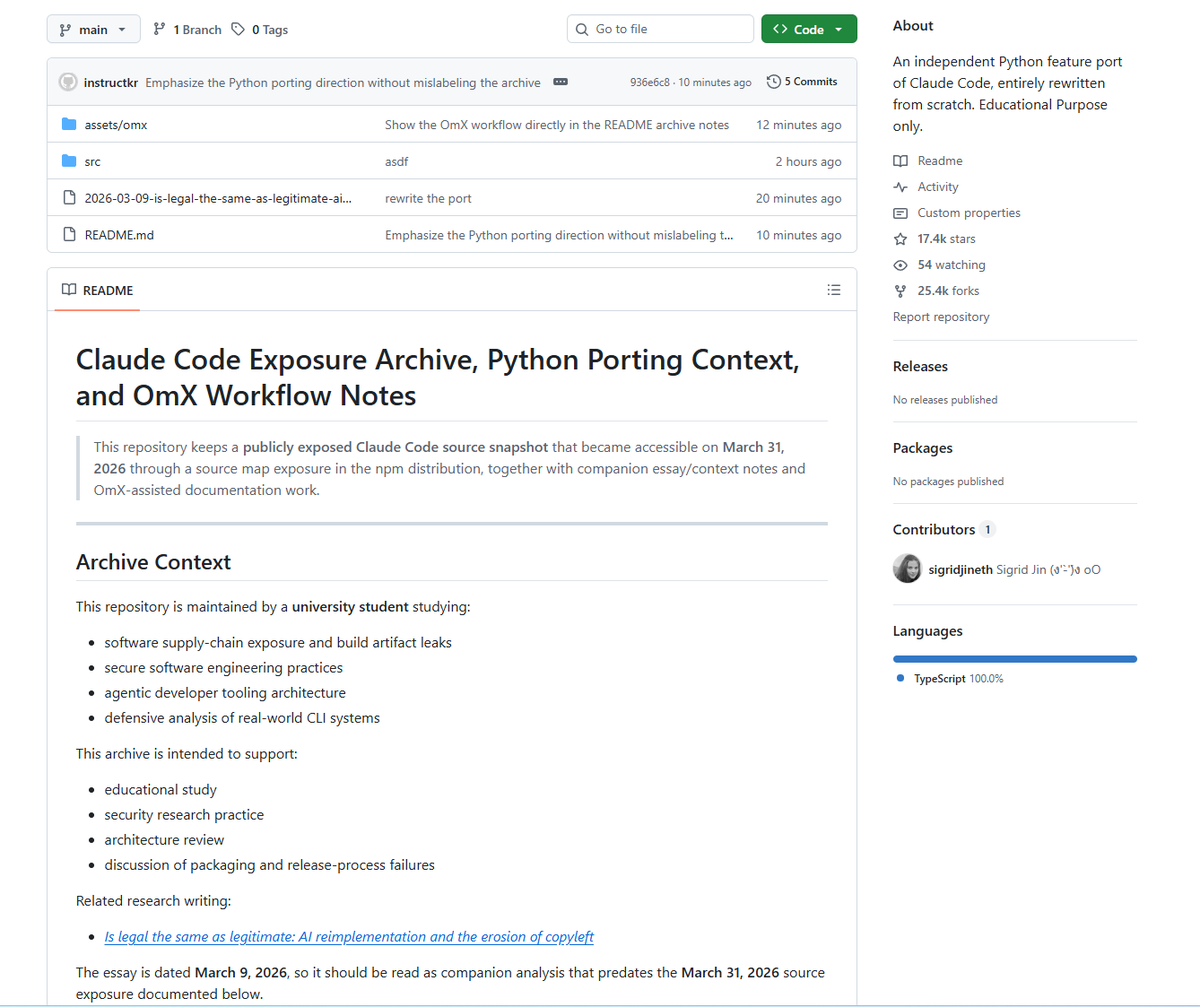This screenshot has width=1200, height=1007.
Task: Click the star icon in About
Action: [900, 239]
